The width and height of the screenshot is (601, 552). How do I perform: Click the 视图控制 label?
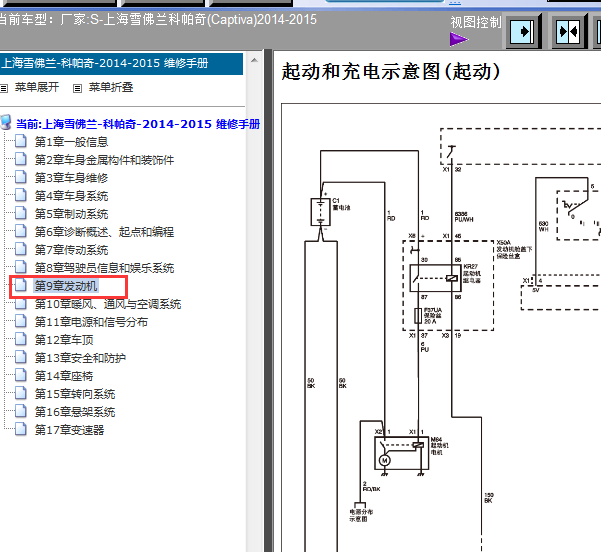click(x=476, y=22)
